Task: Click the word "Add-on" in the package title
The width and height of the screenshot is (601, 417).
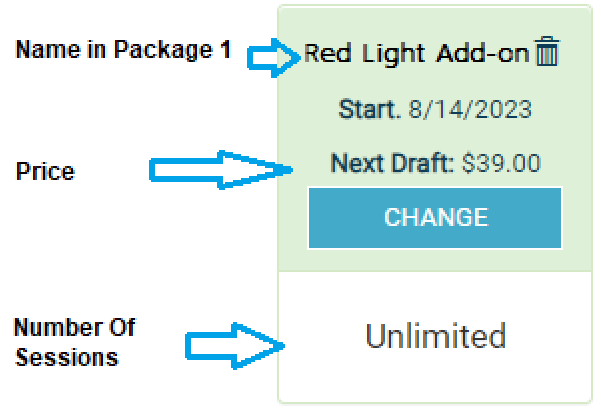Action: point(483,53)
